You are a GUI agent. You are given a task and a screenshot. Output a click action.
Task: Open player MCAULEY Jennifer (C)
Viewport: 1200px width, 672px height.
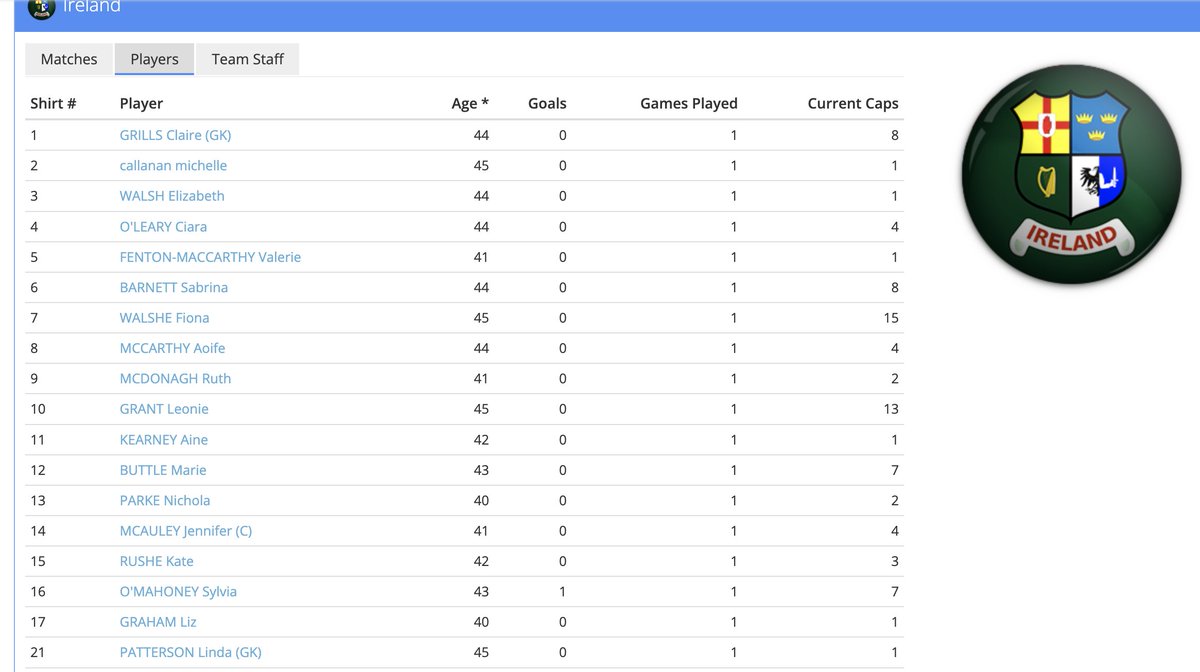pos(186,531)
